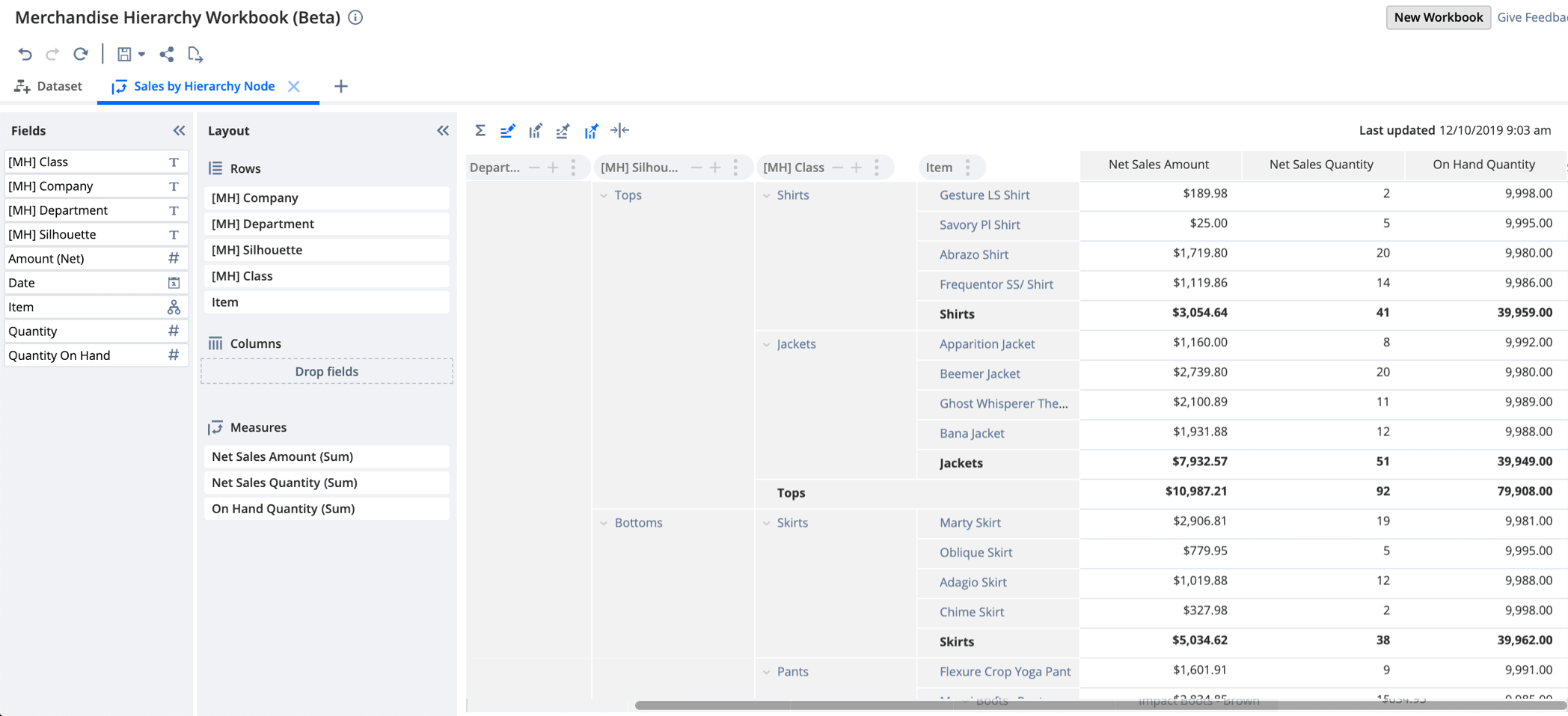Expand [MH] Silhouette column with plus
Screen dimensions: 1568x716
(x=715, y=168)
